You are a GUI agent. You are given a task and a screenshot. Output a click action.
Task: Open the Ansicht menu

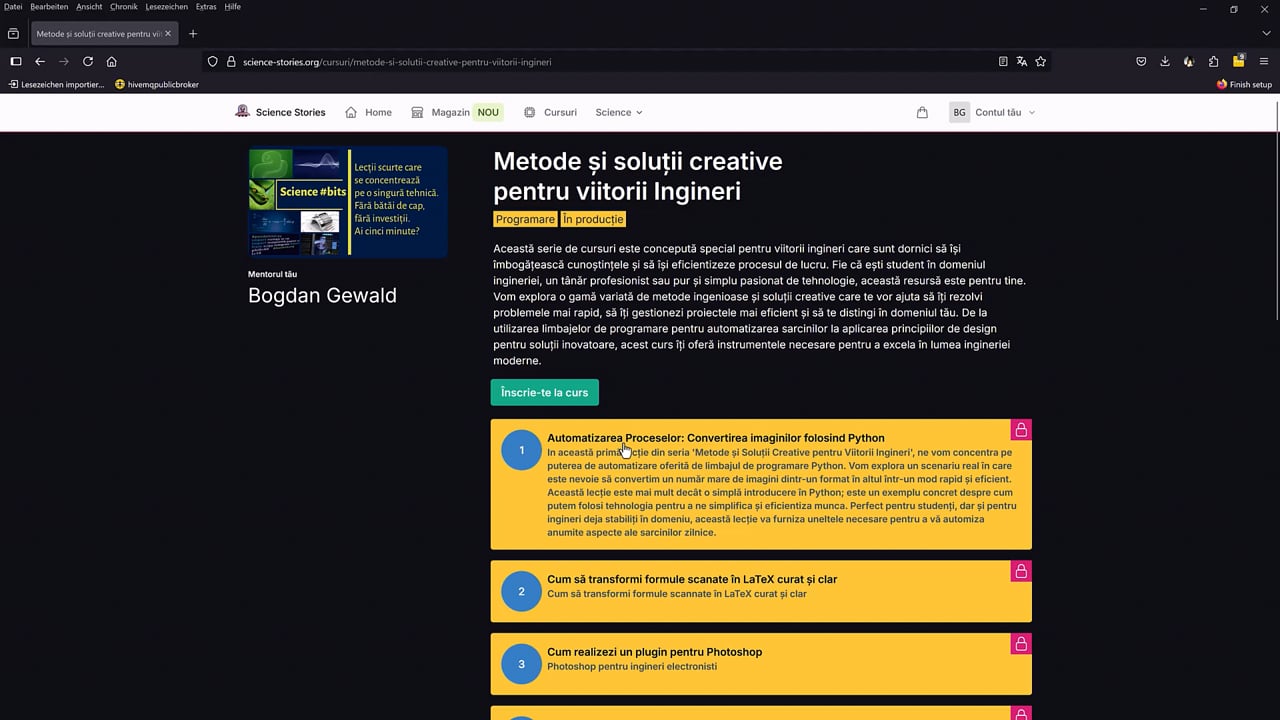[89, 7]
